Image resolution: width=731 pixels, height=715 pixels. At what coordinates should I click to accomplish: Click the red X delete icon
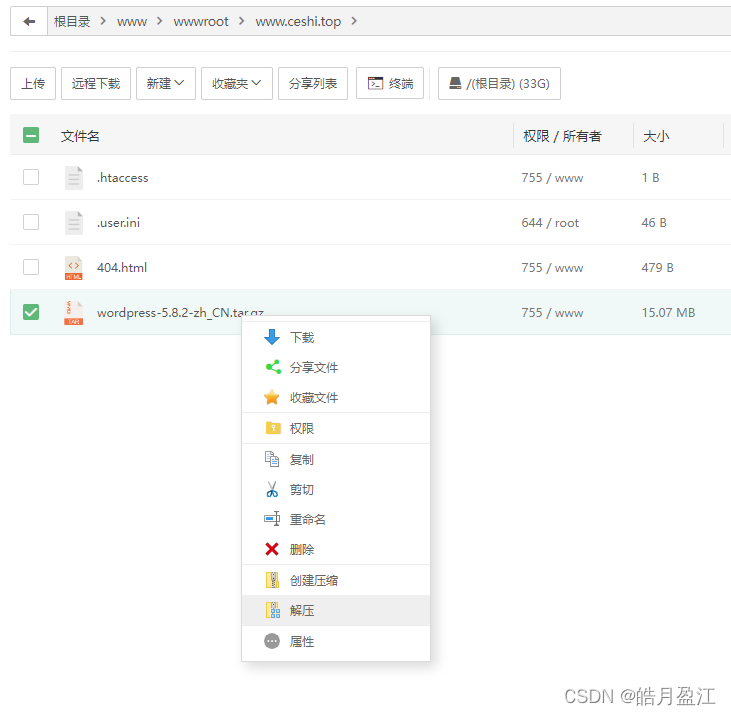pos(272,549)
